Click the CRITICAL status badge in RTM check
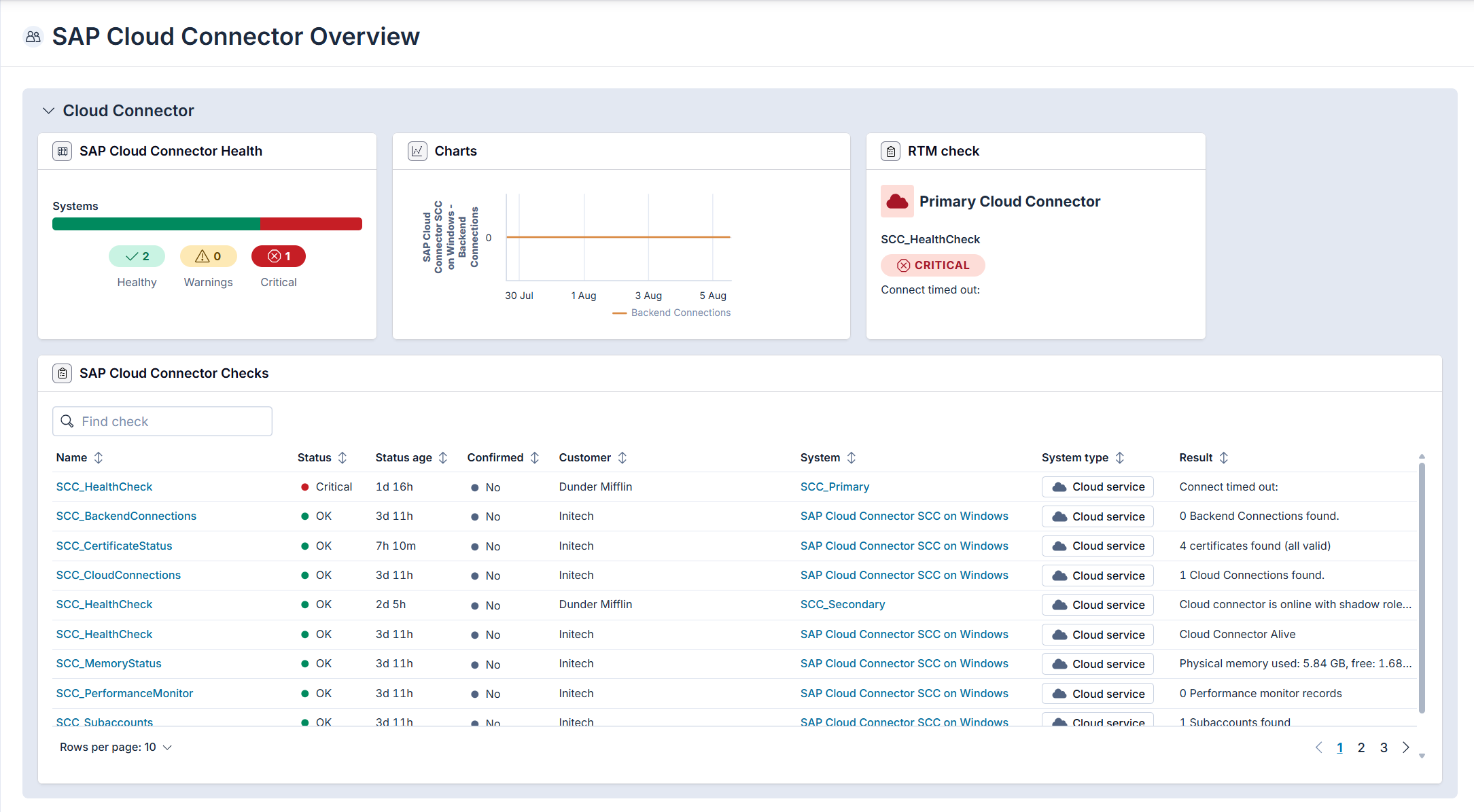Viewport: 1474px width, 812px height. click(932, 265)
